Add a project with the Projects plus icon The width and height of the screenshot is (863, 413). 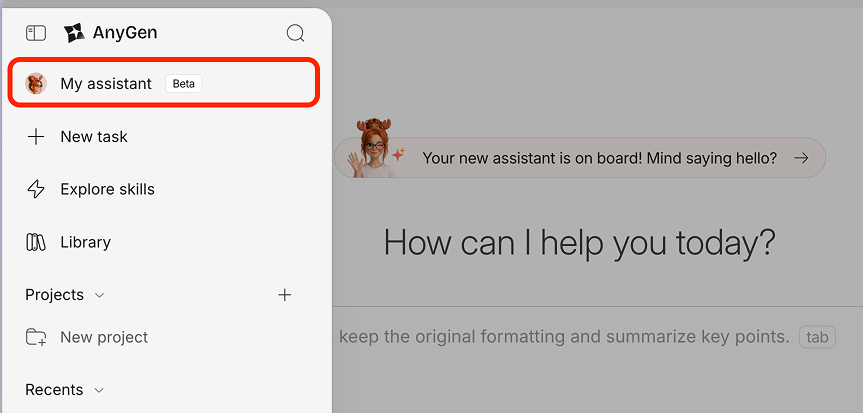[x=285, y=295]
